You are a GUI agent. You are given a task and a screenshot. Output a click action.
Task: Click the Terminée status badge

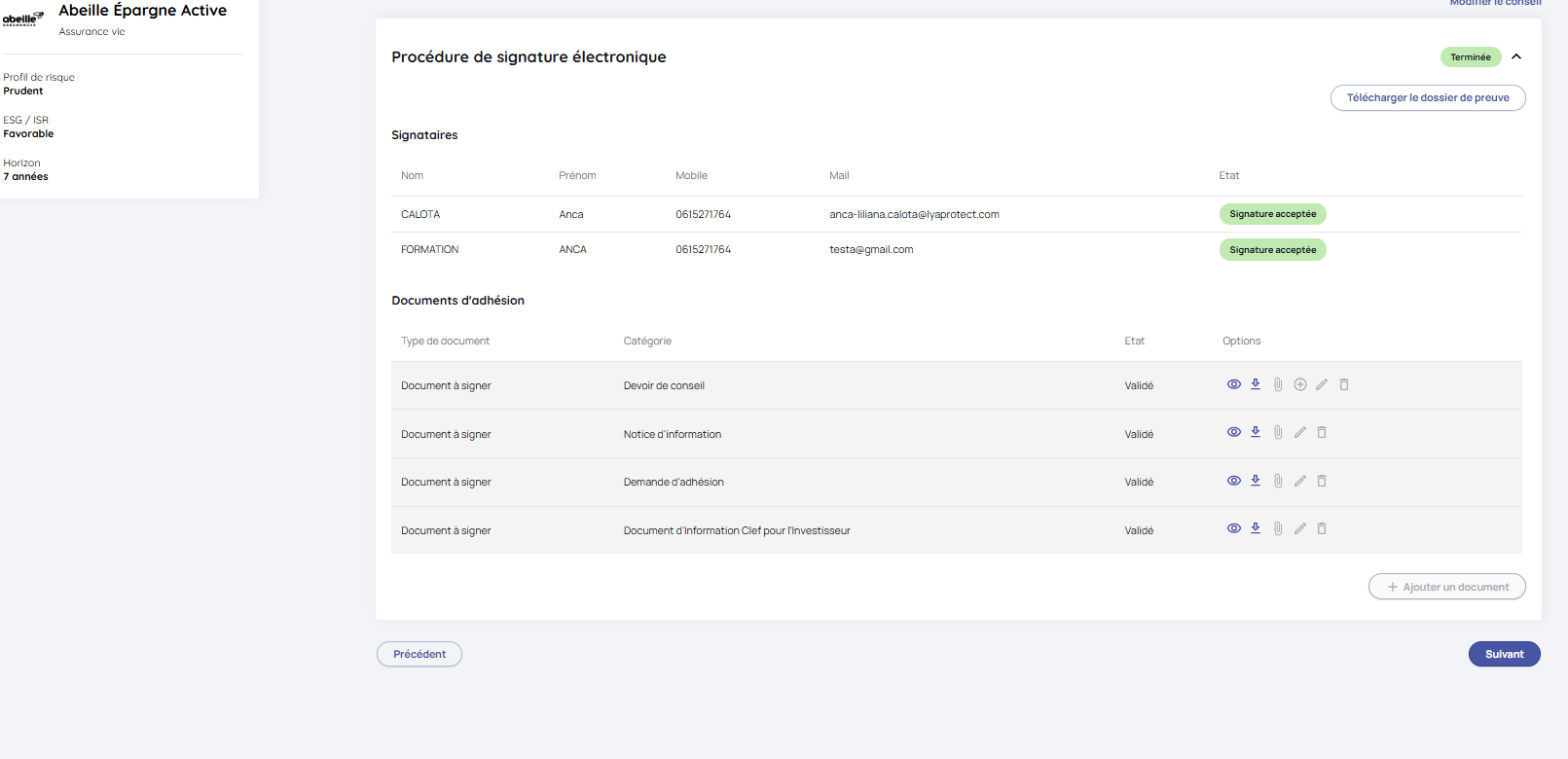(1470, 57)
